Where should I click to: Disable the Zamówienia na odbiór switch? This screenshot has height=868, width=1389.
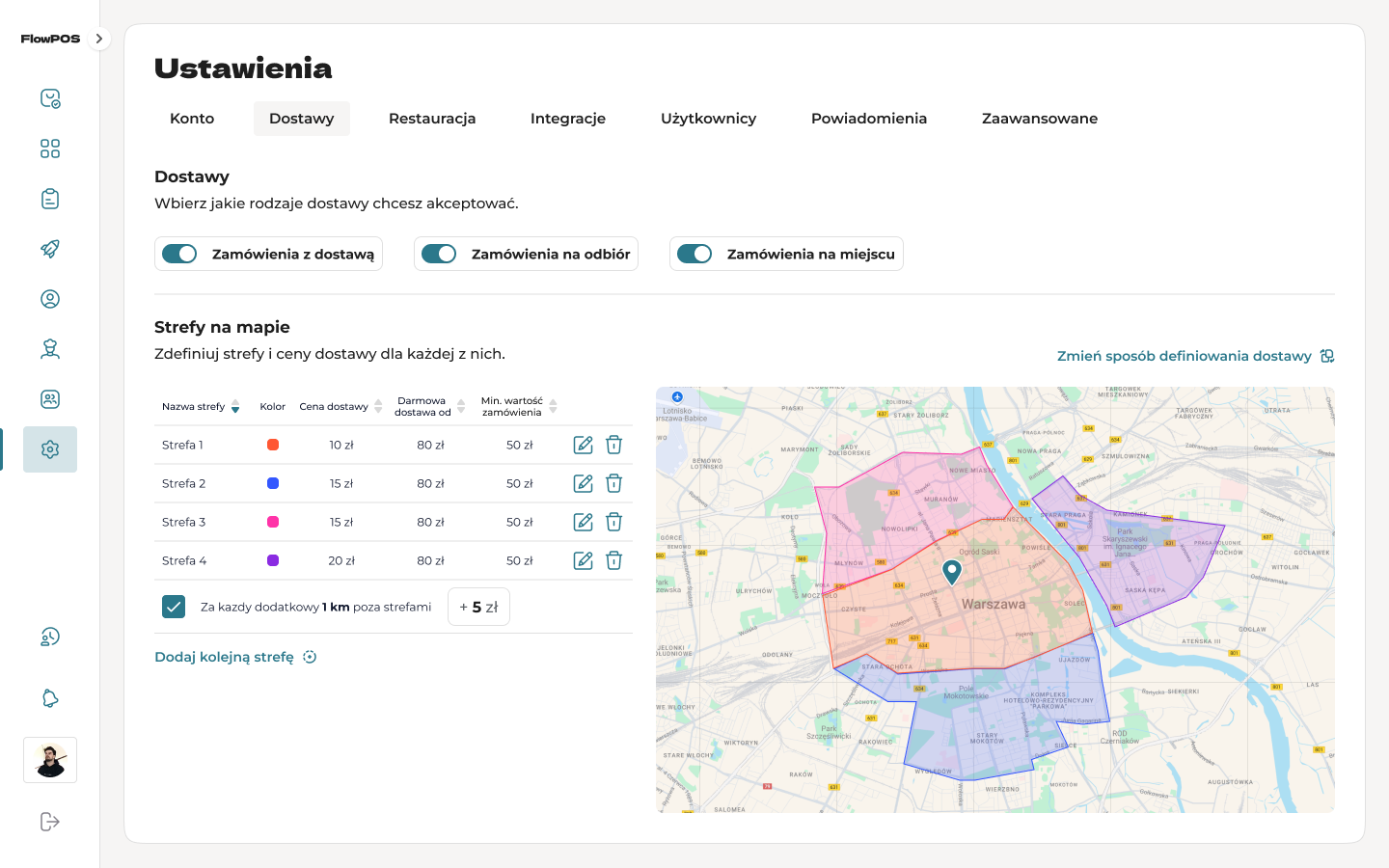tap(439, 254)
